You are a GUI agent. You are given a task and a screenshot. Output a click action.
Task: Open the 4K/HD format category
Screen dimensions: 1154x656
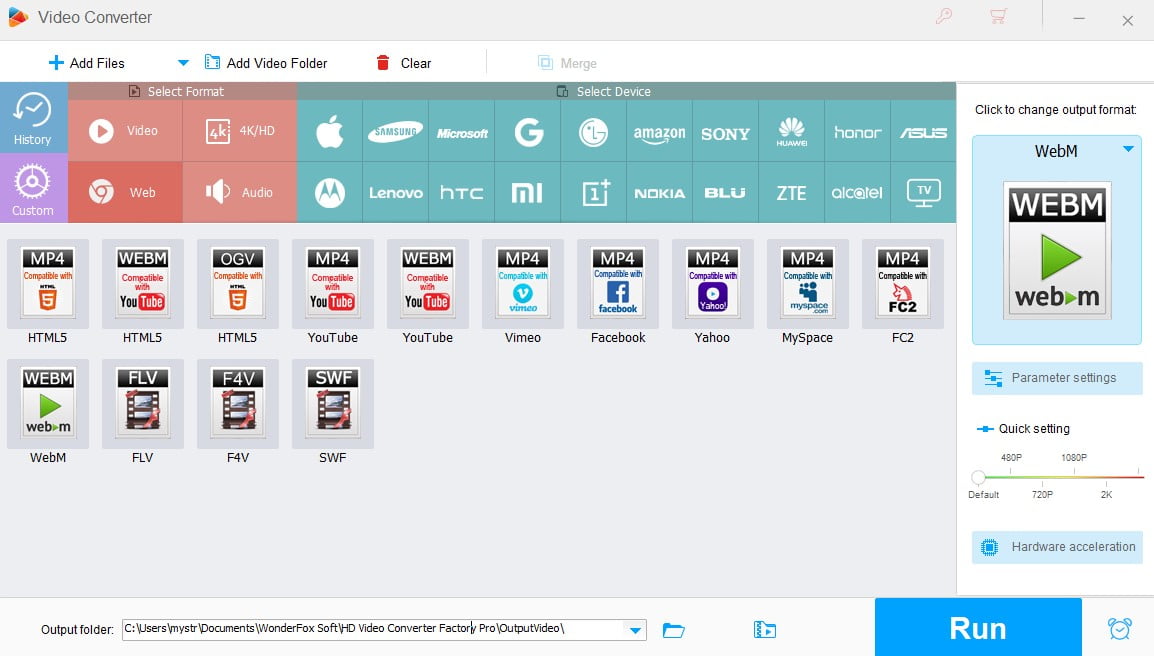point(240,130)
